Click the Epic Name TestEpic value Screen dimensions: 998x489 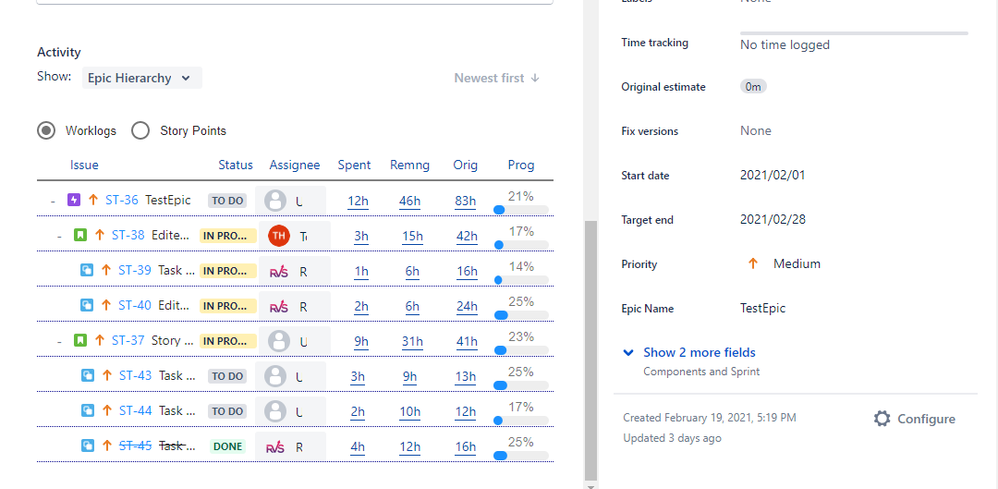763,308
